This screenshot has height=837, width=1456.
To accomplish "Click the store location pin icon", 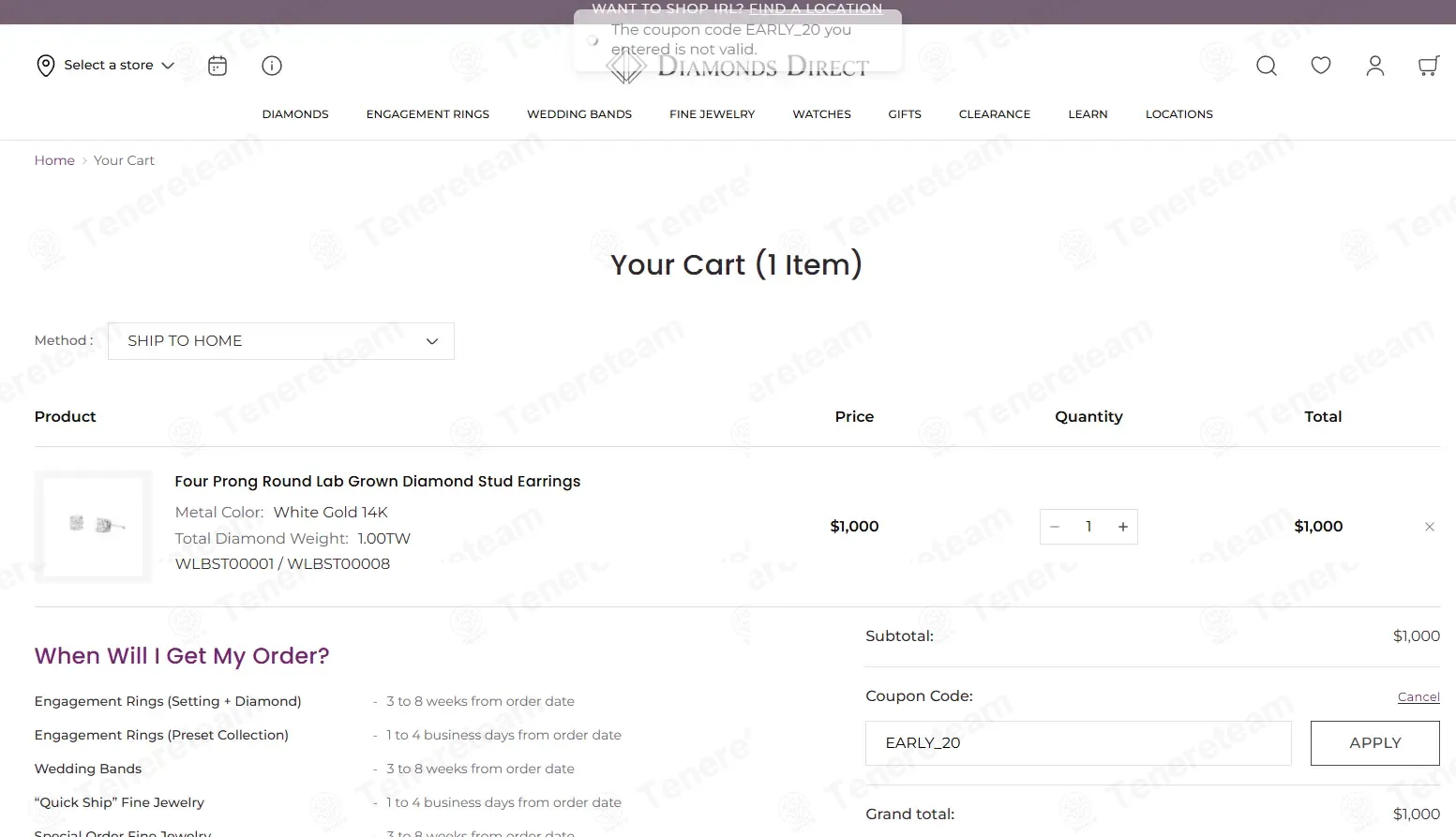I will click(x=45, y=66).
